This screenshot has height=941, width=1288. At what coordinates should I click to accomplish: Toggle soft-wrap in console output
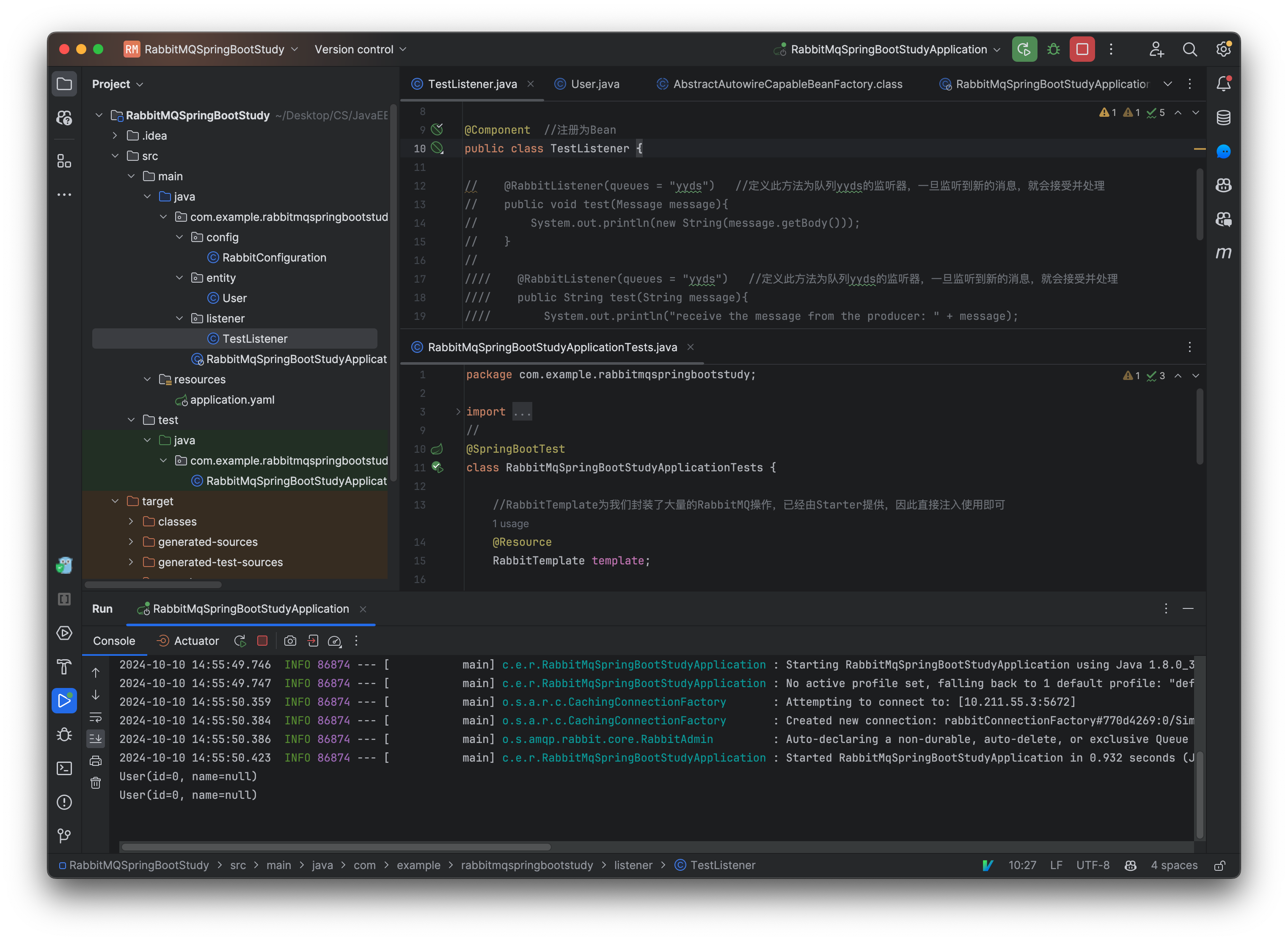(96, 717)
